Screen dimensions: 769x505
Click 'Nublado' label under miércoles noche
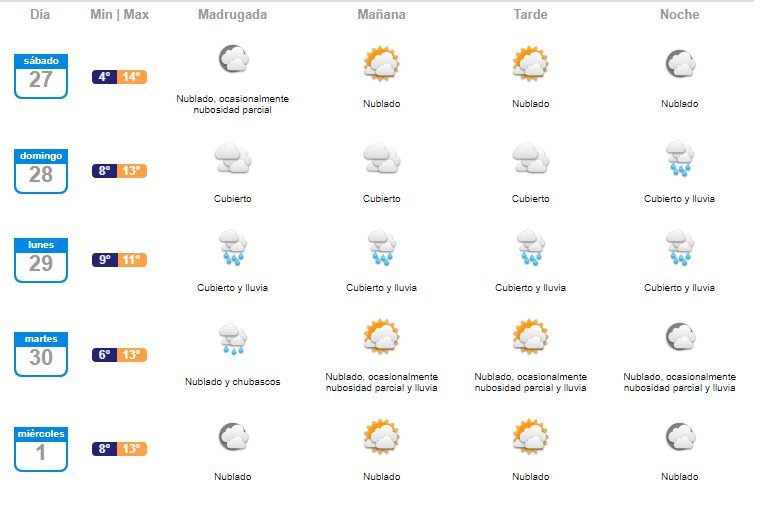680,477
